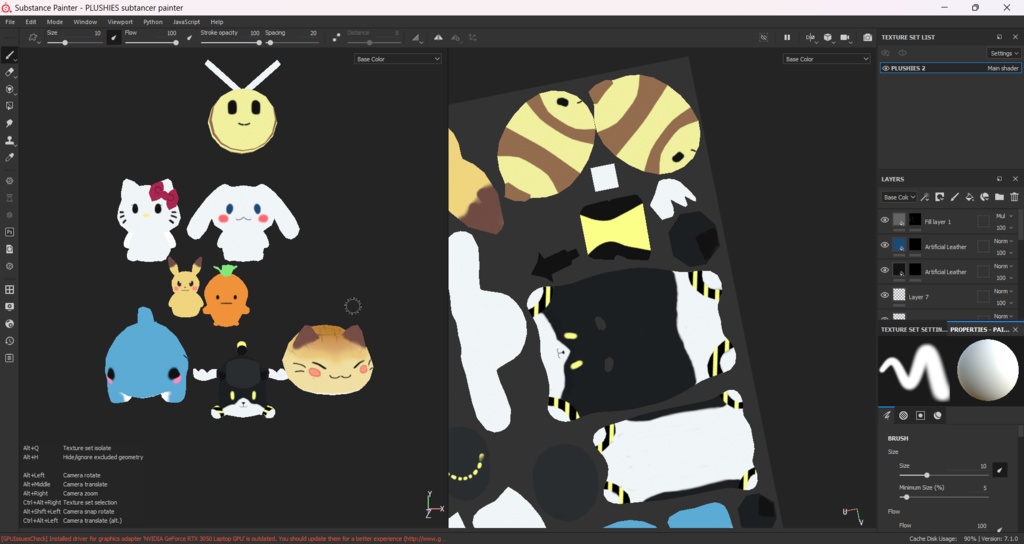Screen dimensions: 1024x544
Task: Open the history clock icon in the sidebar
Action: click(10, 341)
